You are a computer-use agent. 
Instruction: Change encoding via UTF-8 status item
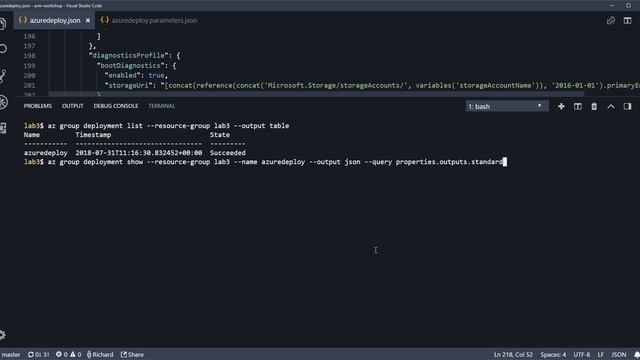coord(582,355)
